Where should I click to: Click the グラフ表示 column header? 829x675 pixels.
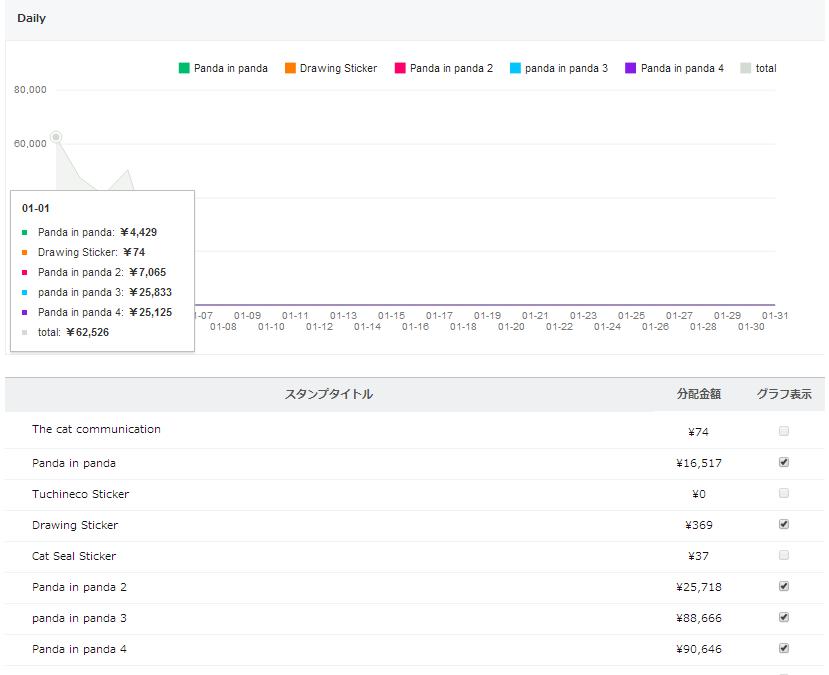coord(784,394)
